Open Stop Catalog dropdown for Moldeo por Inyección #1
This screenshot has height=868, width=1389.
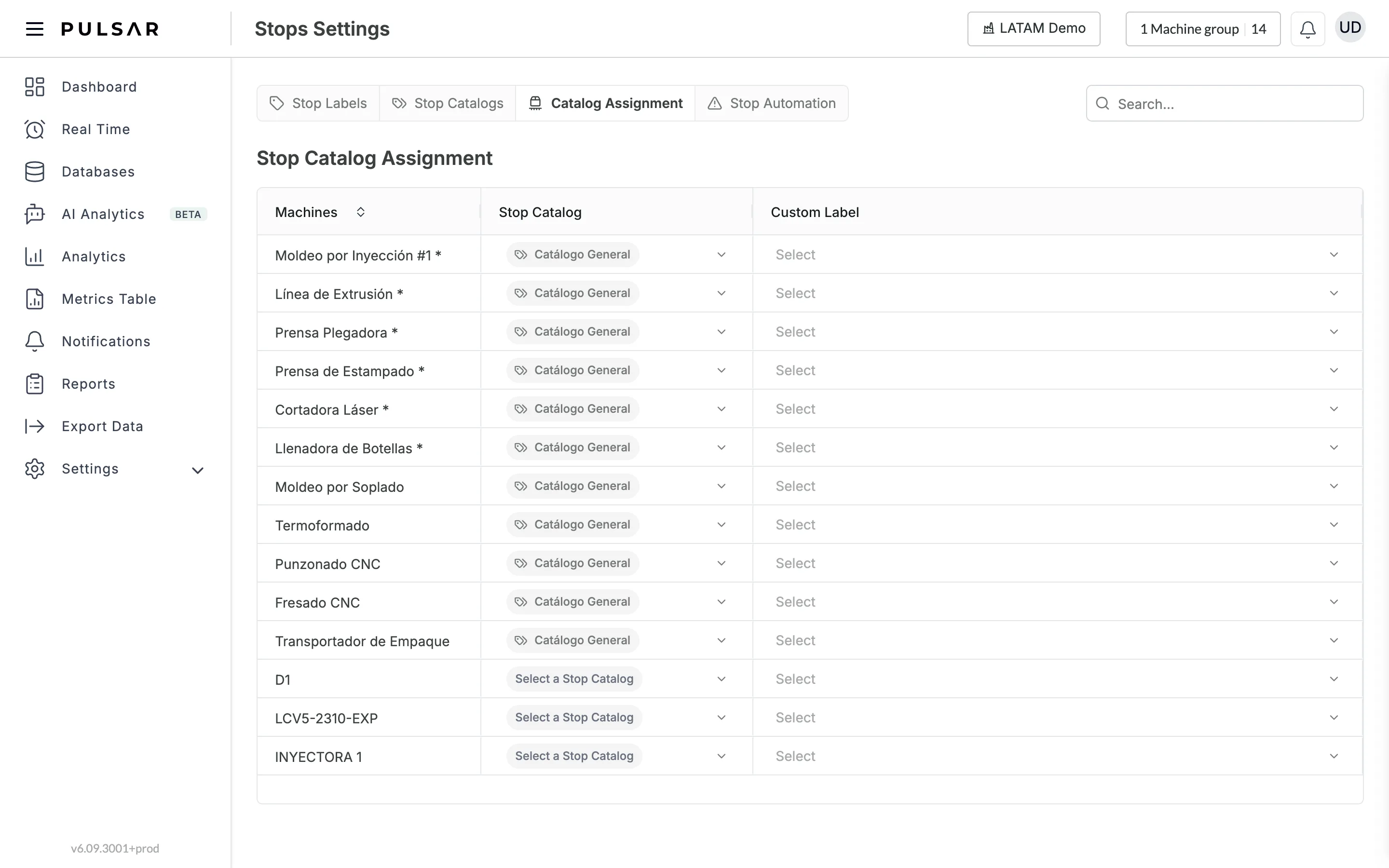(x=616, y=254)
